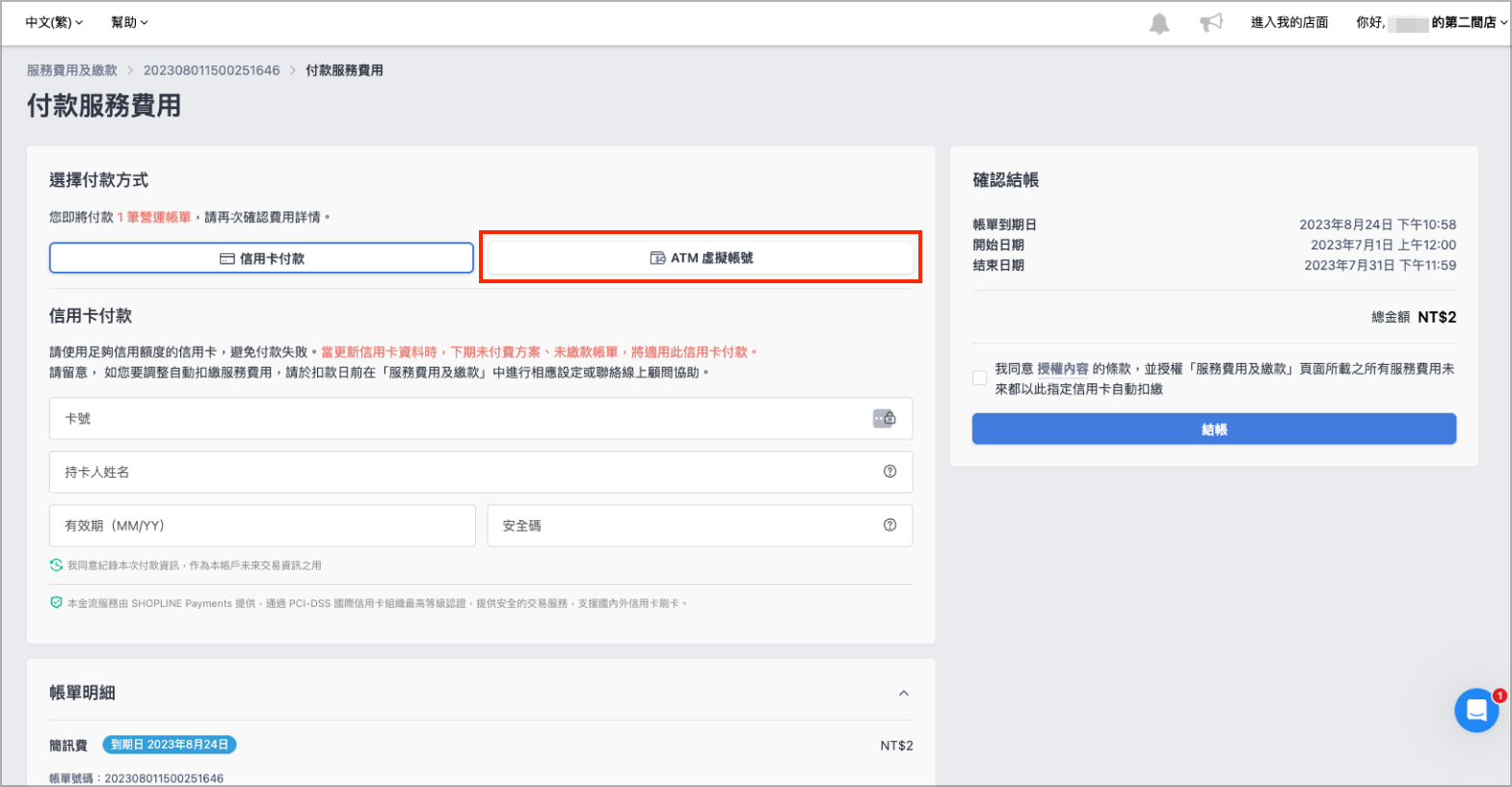This screenshot has width=1512, height=787.
Task: Open the announcements megaphone icon
Action: (1211, 22)
